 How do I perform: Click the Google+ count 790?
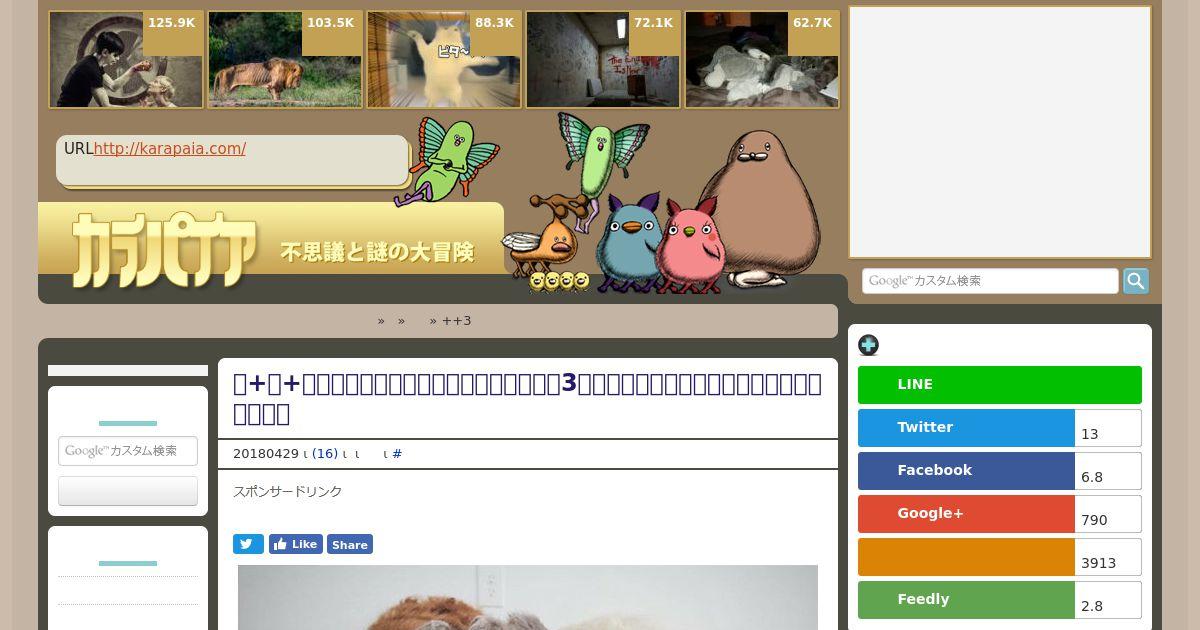(x=1108, y=514)
